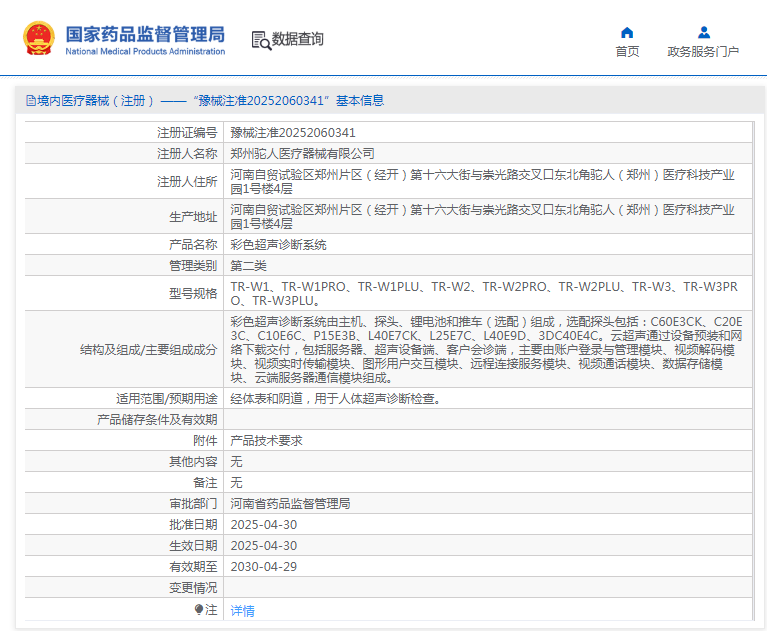Click product name 彩色超声诊断系统
The image size is (767, 631).
coord(278,244)
